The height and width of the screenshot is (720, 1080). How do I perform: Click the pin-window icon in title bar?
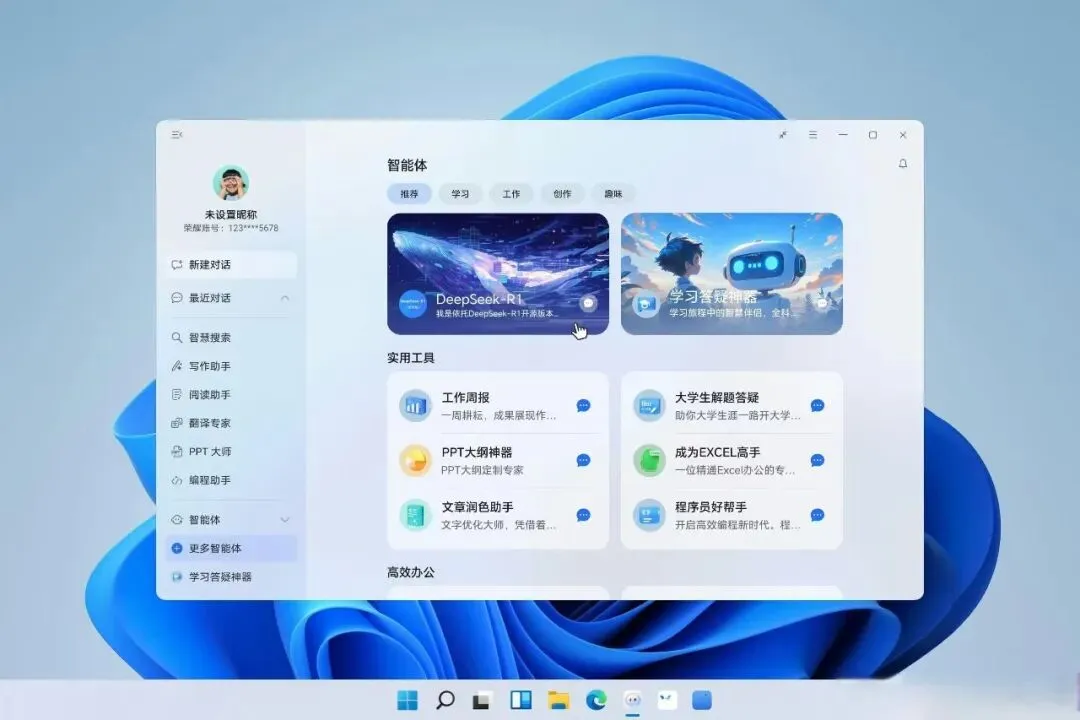pos(783,135)
